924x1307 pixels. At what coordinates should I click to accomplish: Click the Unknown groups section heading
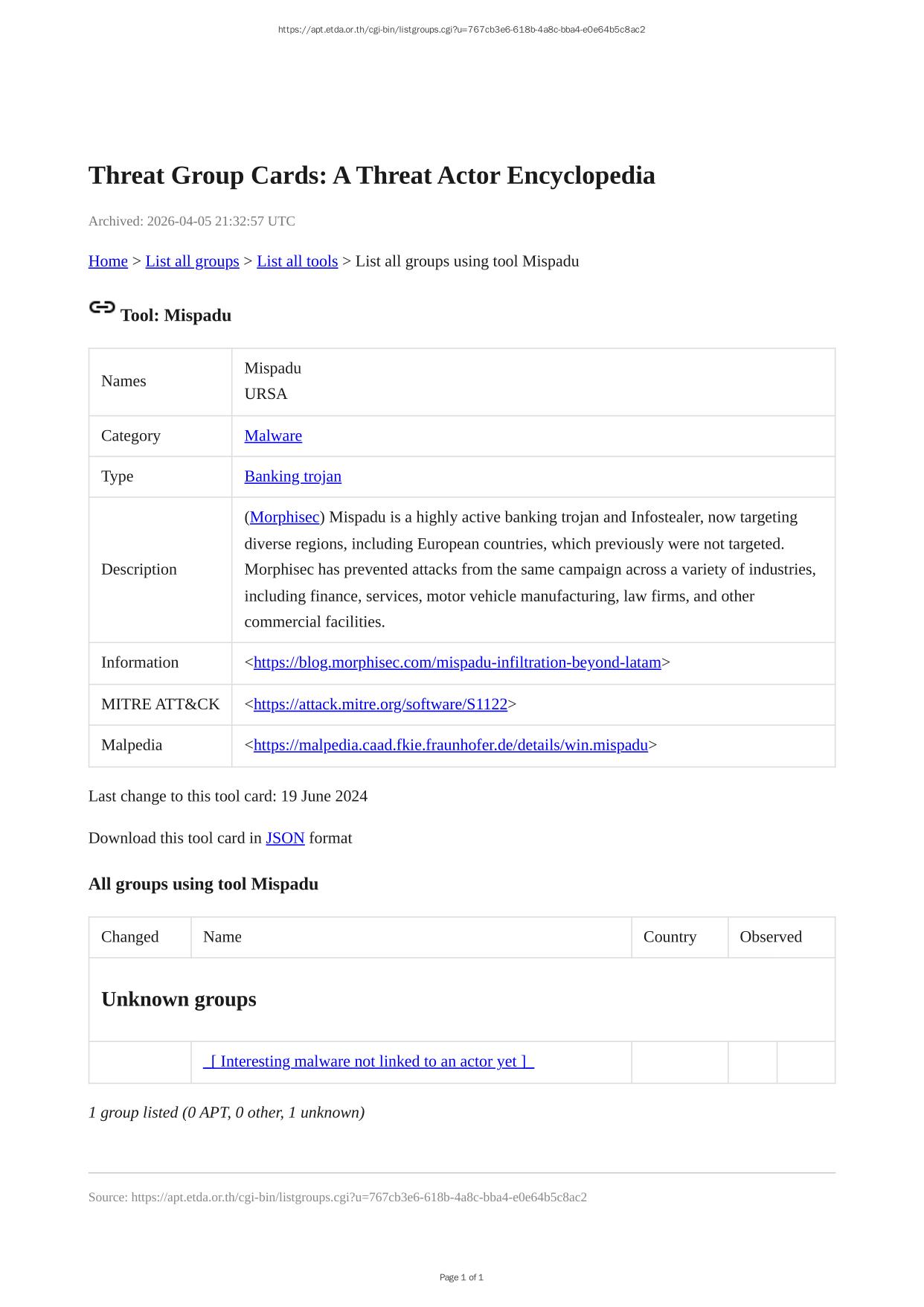pyautogui.click(x=179, y=999)
